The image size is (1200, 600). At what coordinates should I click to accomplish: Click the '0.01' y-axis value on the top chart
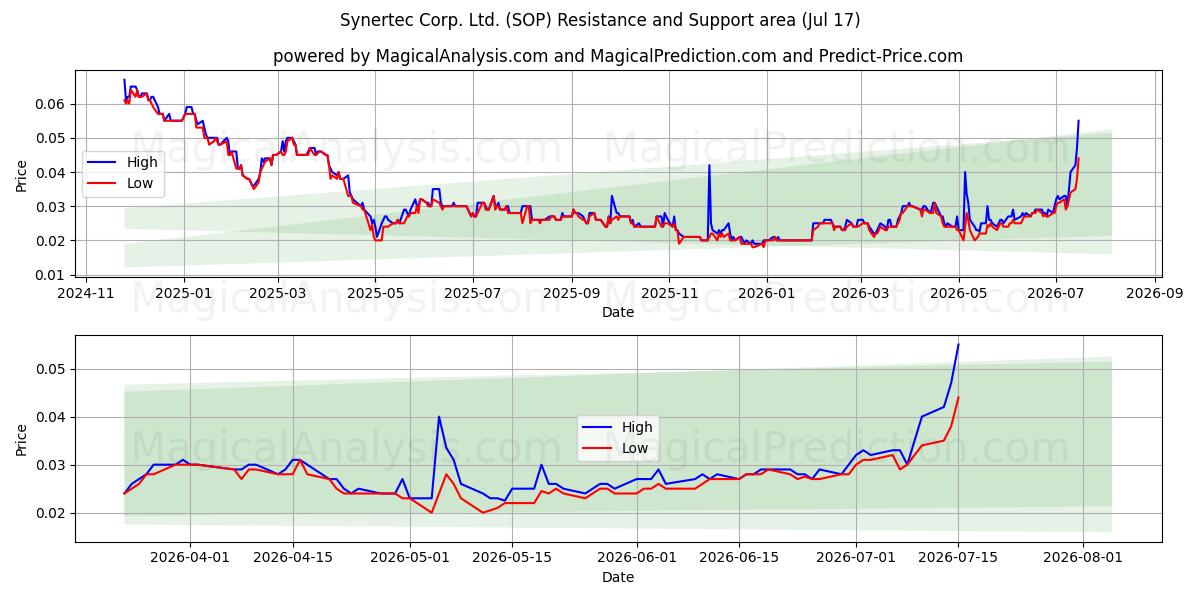[51, 275]
